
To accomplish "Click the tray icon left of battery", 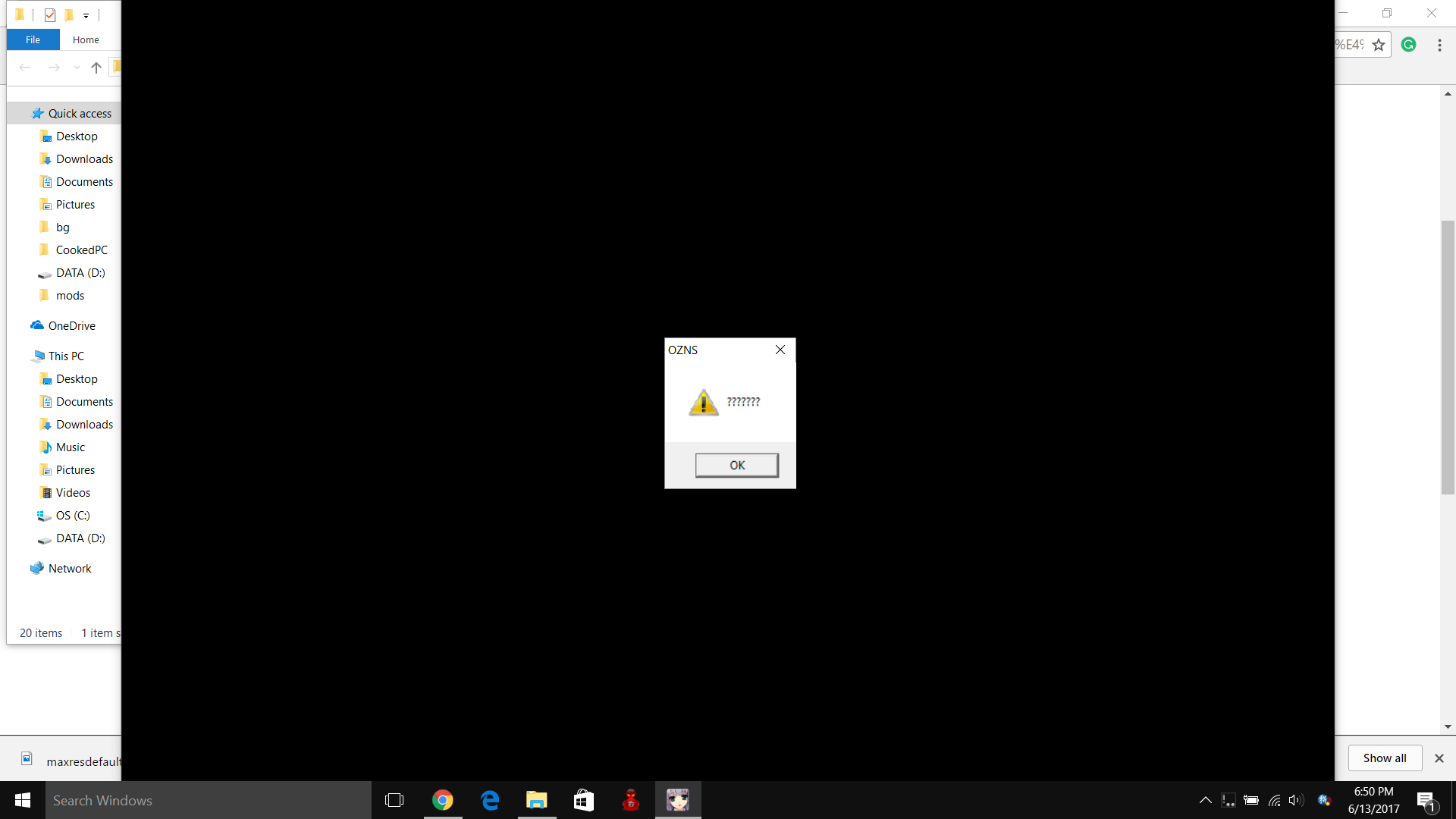I will pyautogui.click(x=1228, y=800).
